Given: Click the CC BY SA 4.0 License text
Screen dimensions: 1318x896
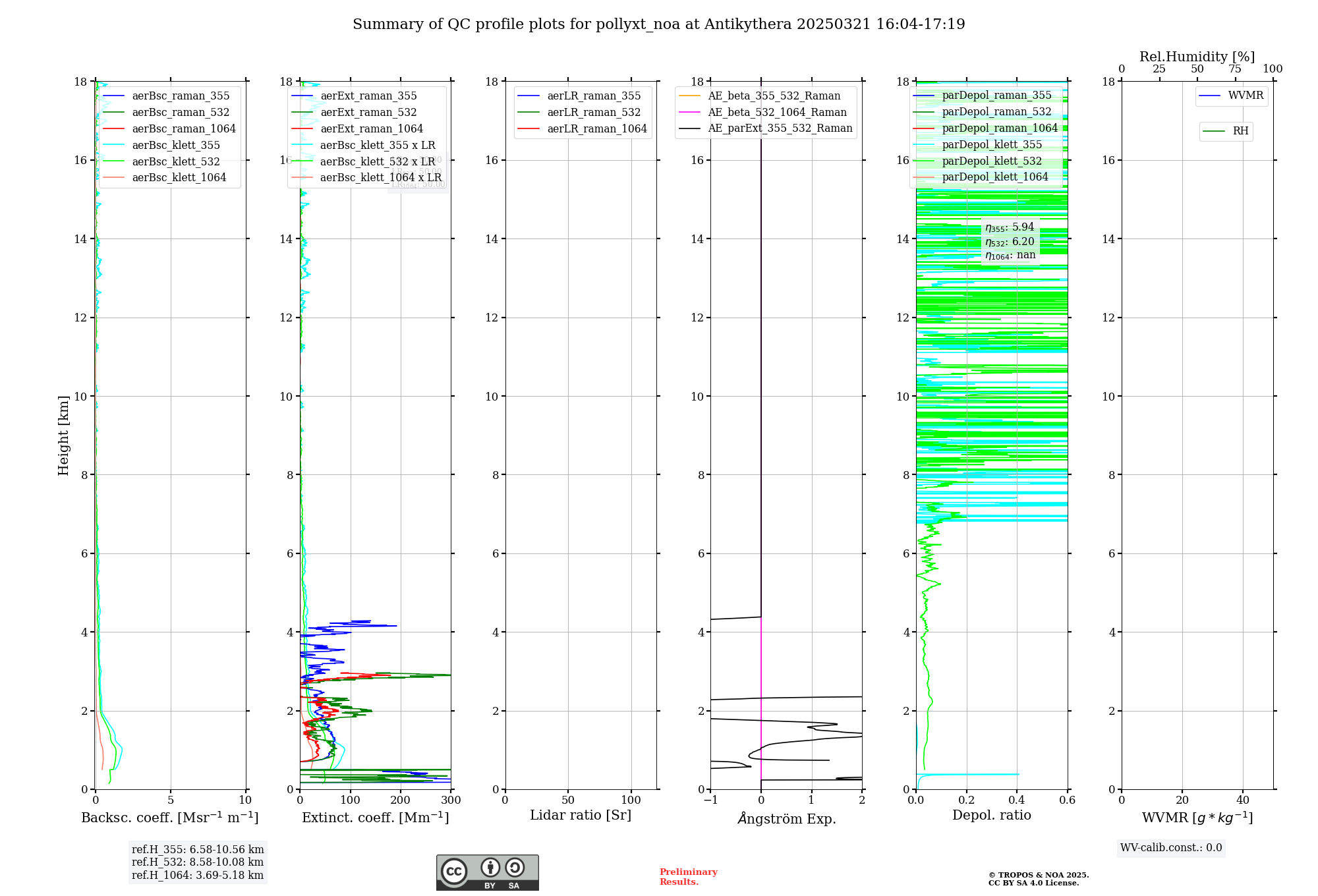Looking at the screenshot, I should (1033, 883).
